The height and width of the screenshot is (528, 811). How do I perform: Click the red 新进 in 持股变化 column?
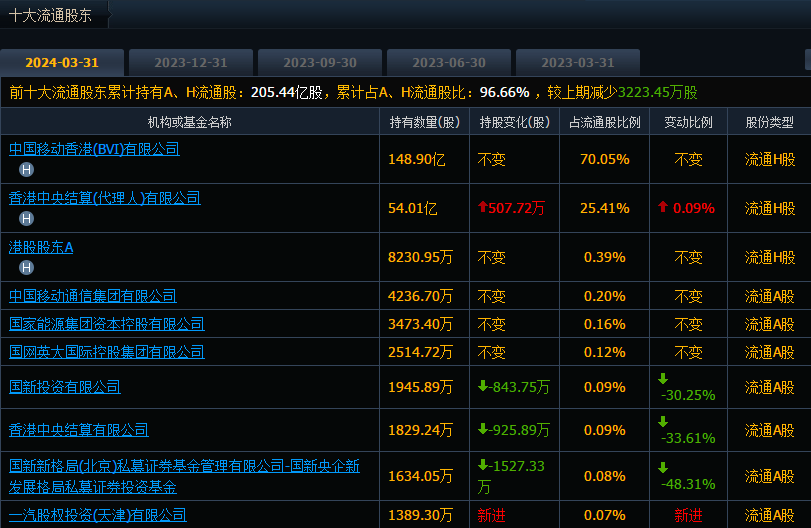491,515
